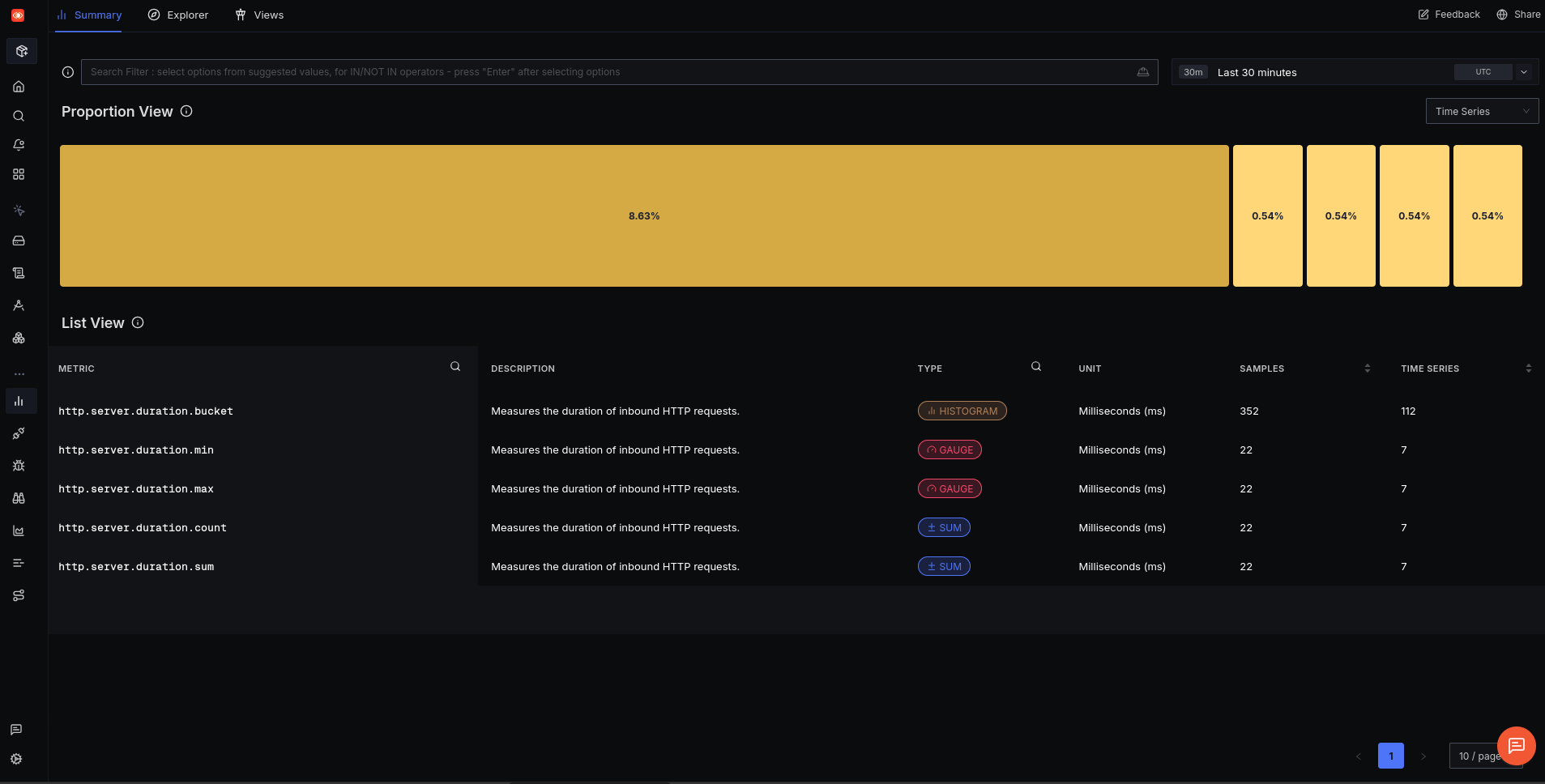Click the Share button
Screen dimensions: 1545x784
(x=1518, y=15)
